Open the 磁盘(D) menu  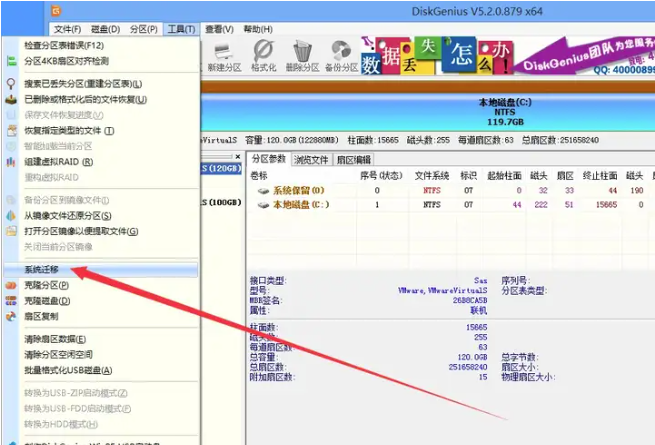tap(105, 29)
